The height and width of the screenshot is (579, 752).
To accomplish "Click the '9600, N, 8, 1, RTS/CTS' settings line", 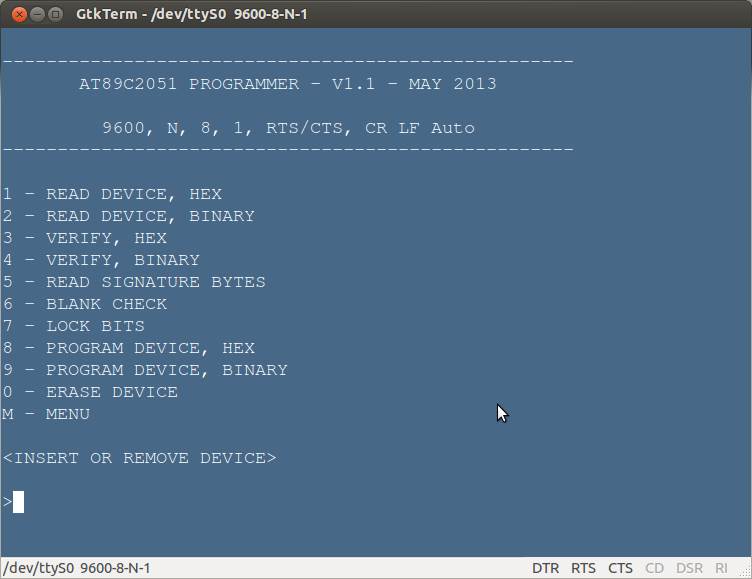I will click(288, 128).
